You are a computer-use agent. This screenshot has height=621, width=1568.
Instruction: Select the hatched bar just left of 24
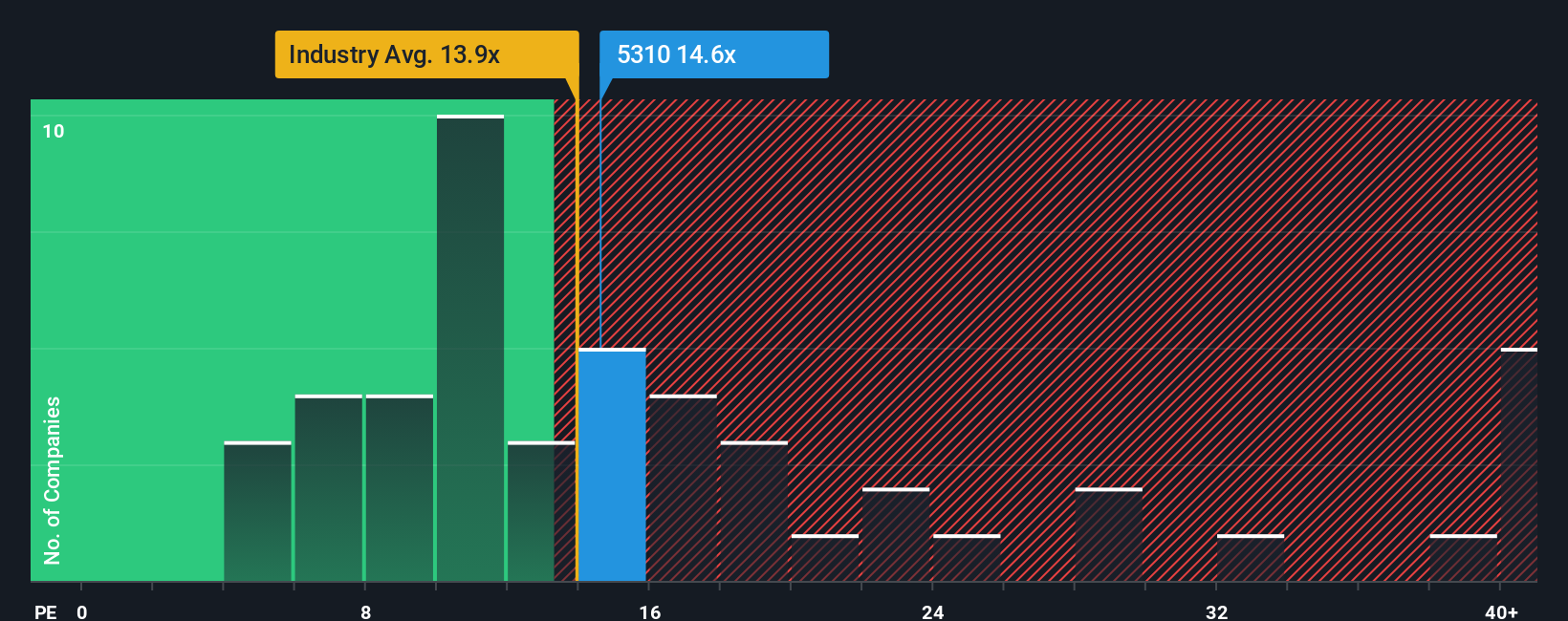pyautogui.click(x=896, y=534)
